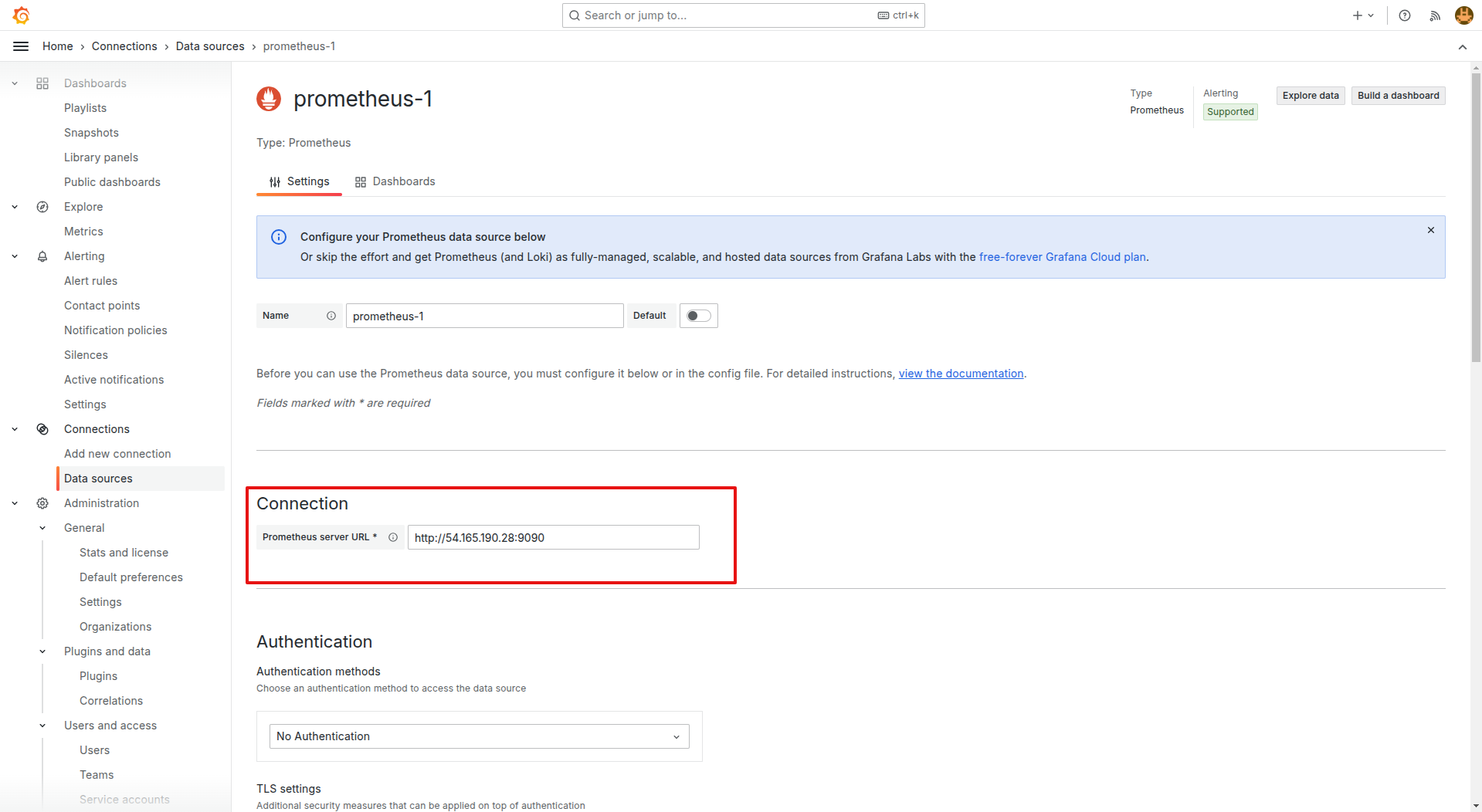The image size is (1482, 812).
Task: Open Library panels in the sidebar
Action: (101, 157)
